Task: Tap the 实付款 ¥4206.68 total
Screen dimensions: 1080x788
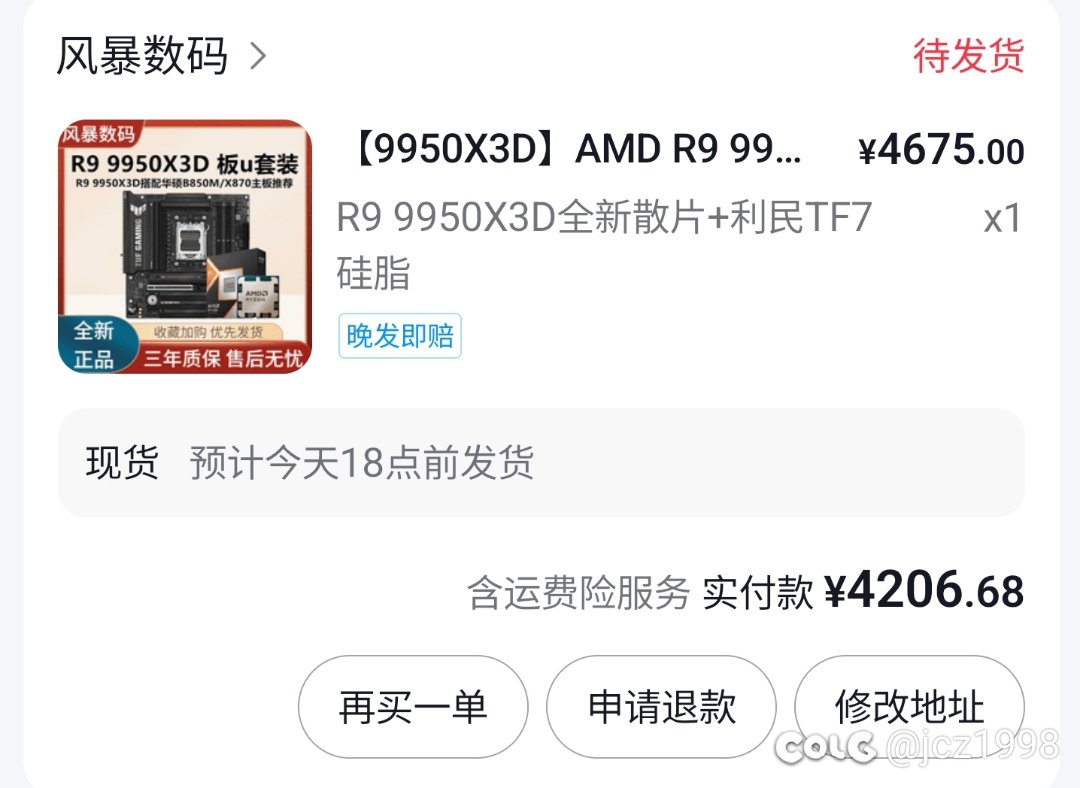Action: 863,591
